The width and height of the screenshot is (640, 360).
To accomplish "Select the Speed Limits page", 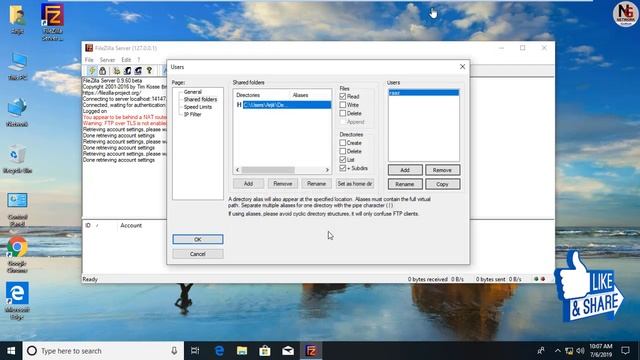I will (198, 107).
